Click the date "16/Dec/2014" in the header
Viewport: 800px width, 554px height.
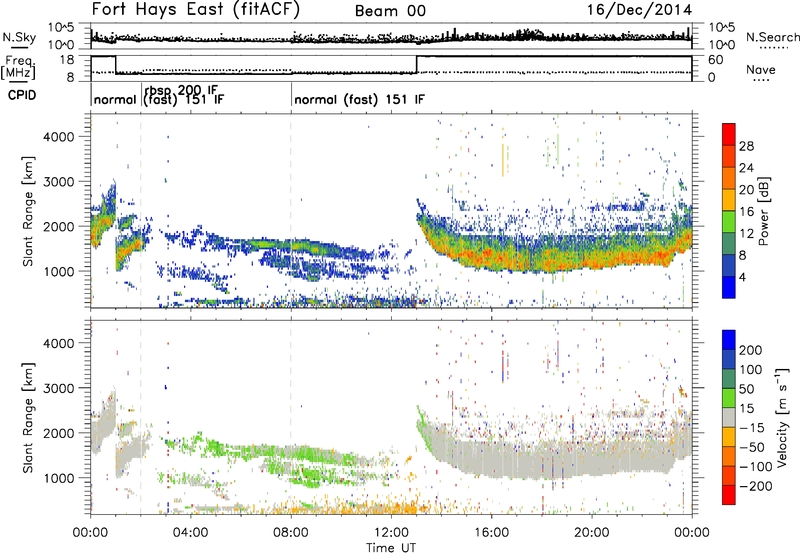(x=639, y=10)
